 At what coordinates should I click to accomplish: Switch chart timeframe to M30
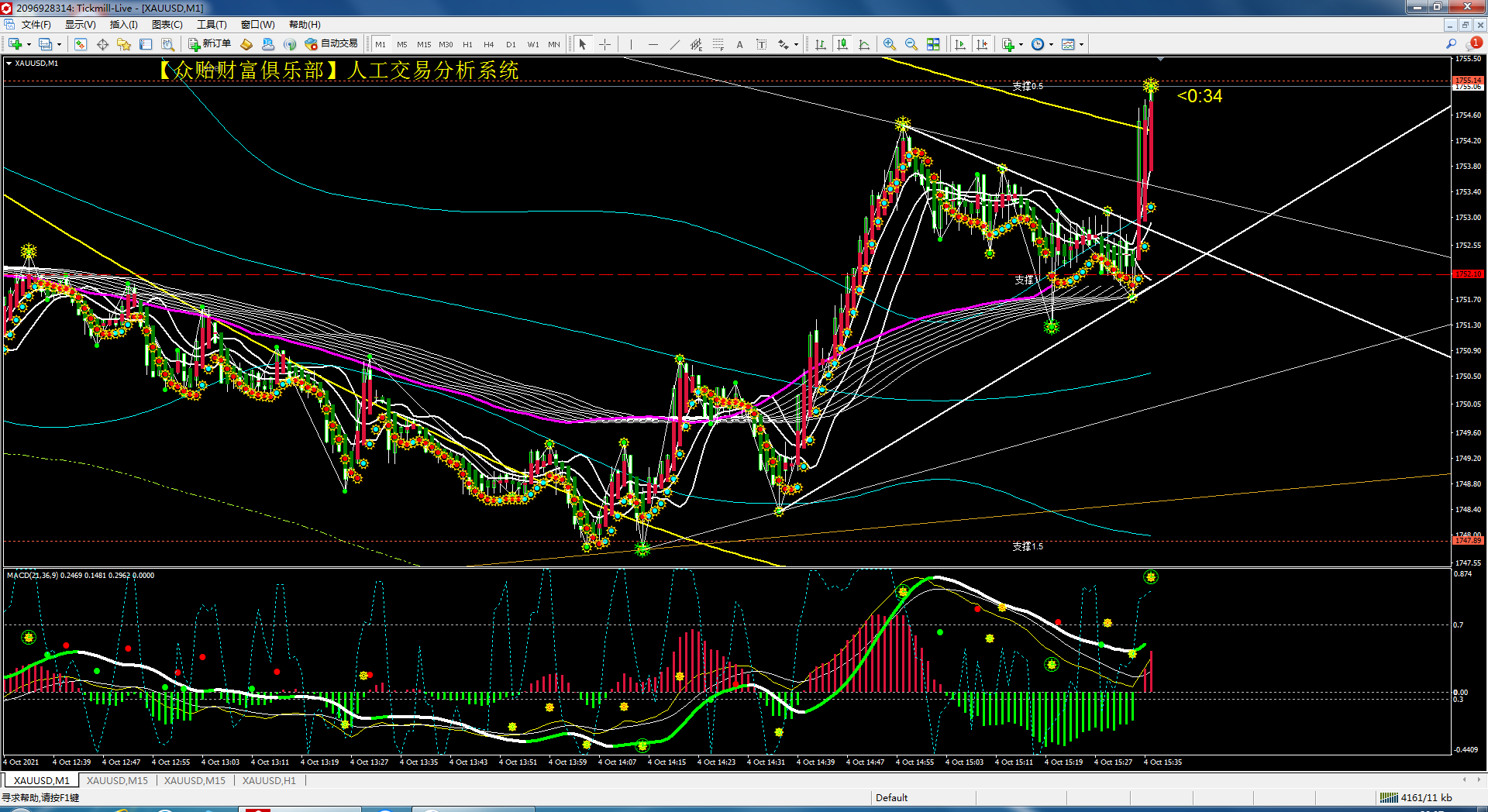click(x=446, y=44)
